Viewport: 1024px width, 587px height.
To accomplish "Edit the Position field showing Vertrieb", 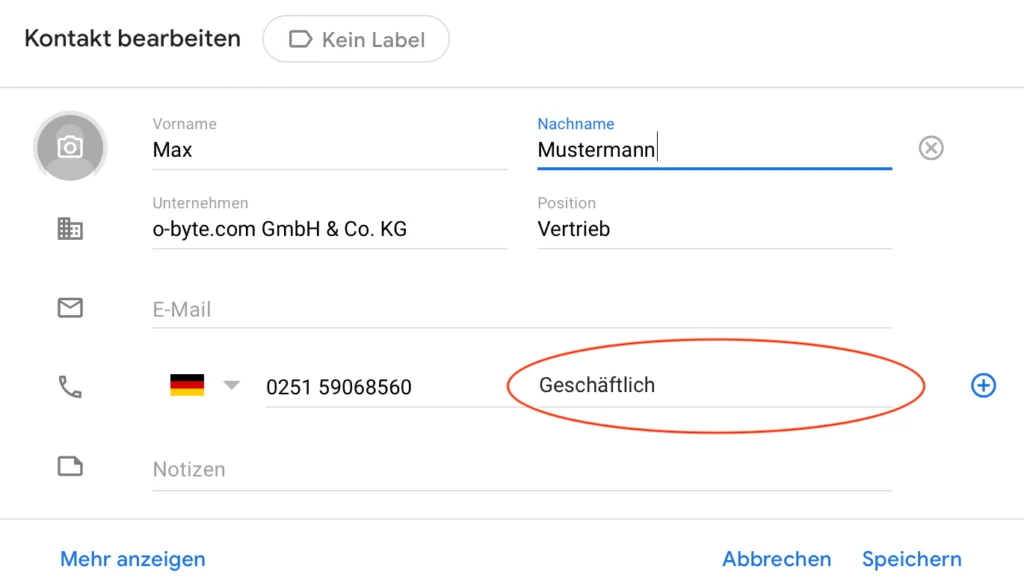I will click(x=712, y=229).
